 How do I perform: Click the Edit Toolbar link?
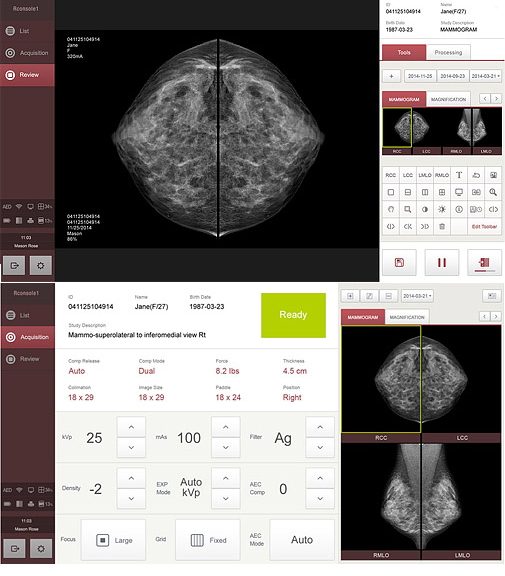484,227
